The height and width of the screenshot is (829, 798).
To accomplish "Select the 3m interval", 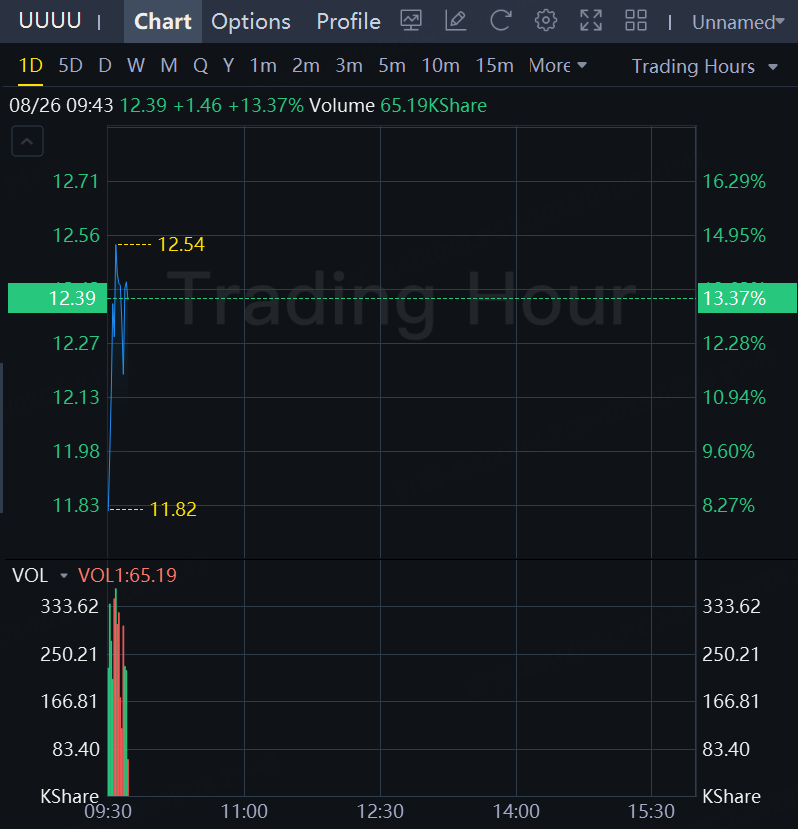I will coord(349,66).
